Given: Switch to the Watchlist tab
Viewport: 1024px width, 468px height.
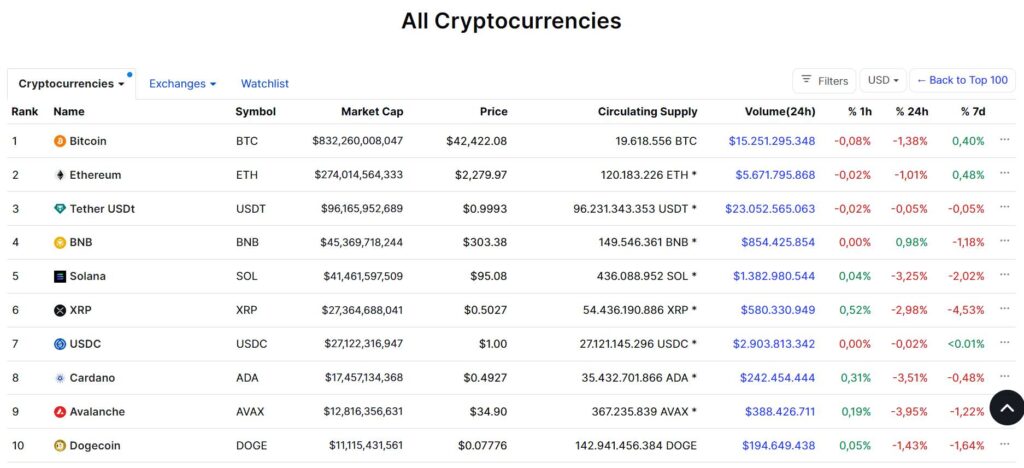Looking at the screenshot, I should click(264, 84).
